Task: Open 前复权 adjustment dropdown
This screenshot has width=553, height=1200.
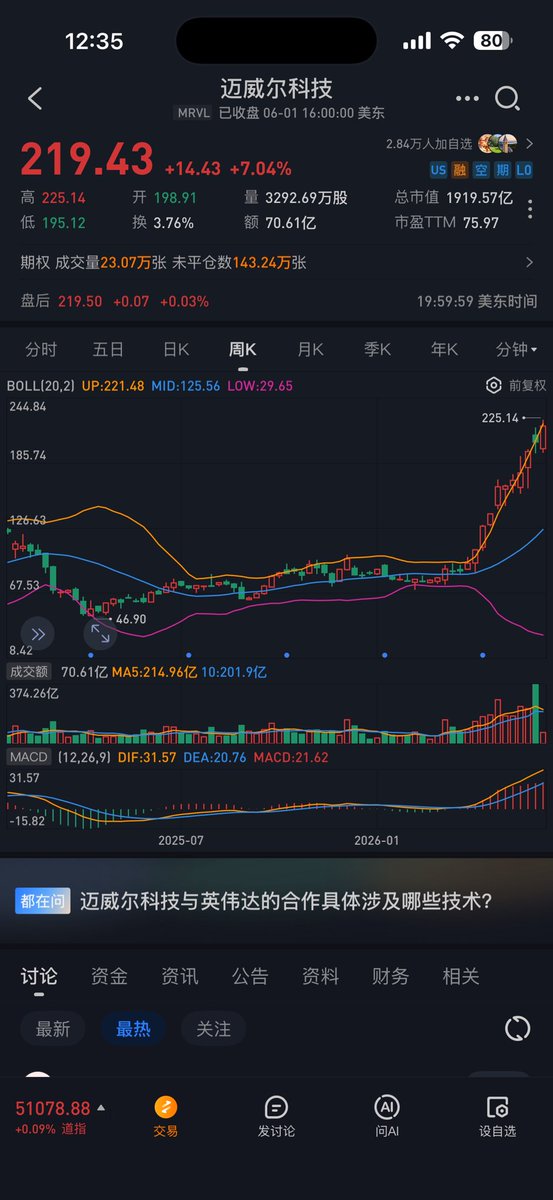Action: (528, 385)
